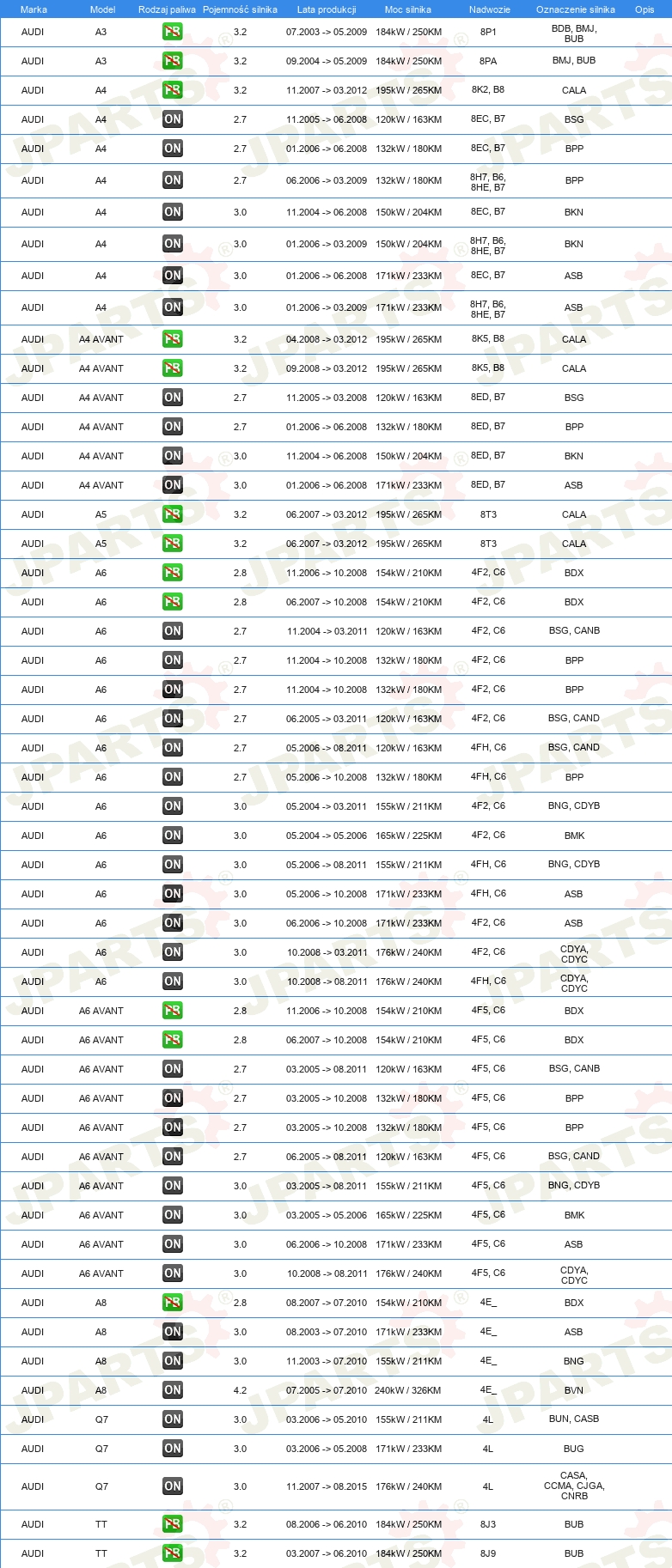The width and height of the screenshot is (672, 1568).
Task: Click the Rodzaj paliwa column header
Action: [x=167, y=9]
